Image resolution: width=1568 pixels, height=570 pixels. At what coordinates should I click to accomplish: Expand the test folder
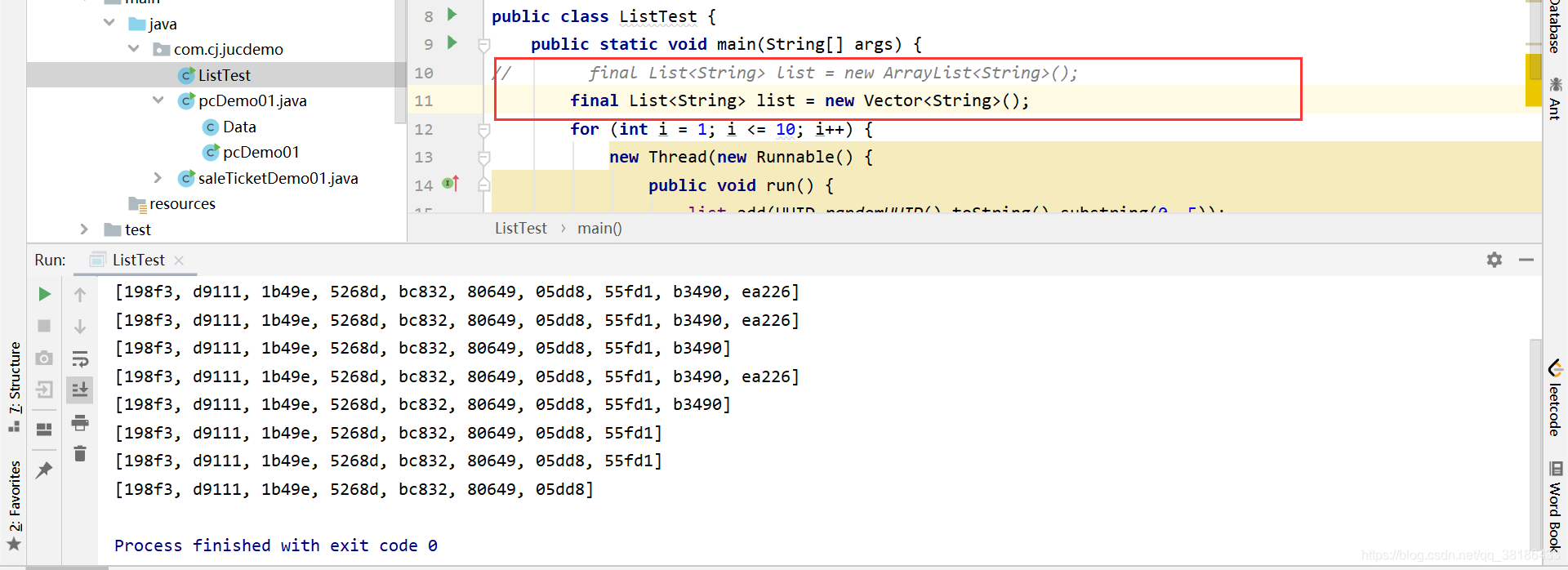[84, 229]
